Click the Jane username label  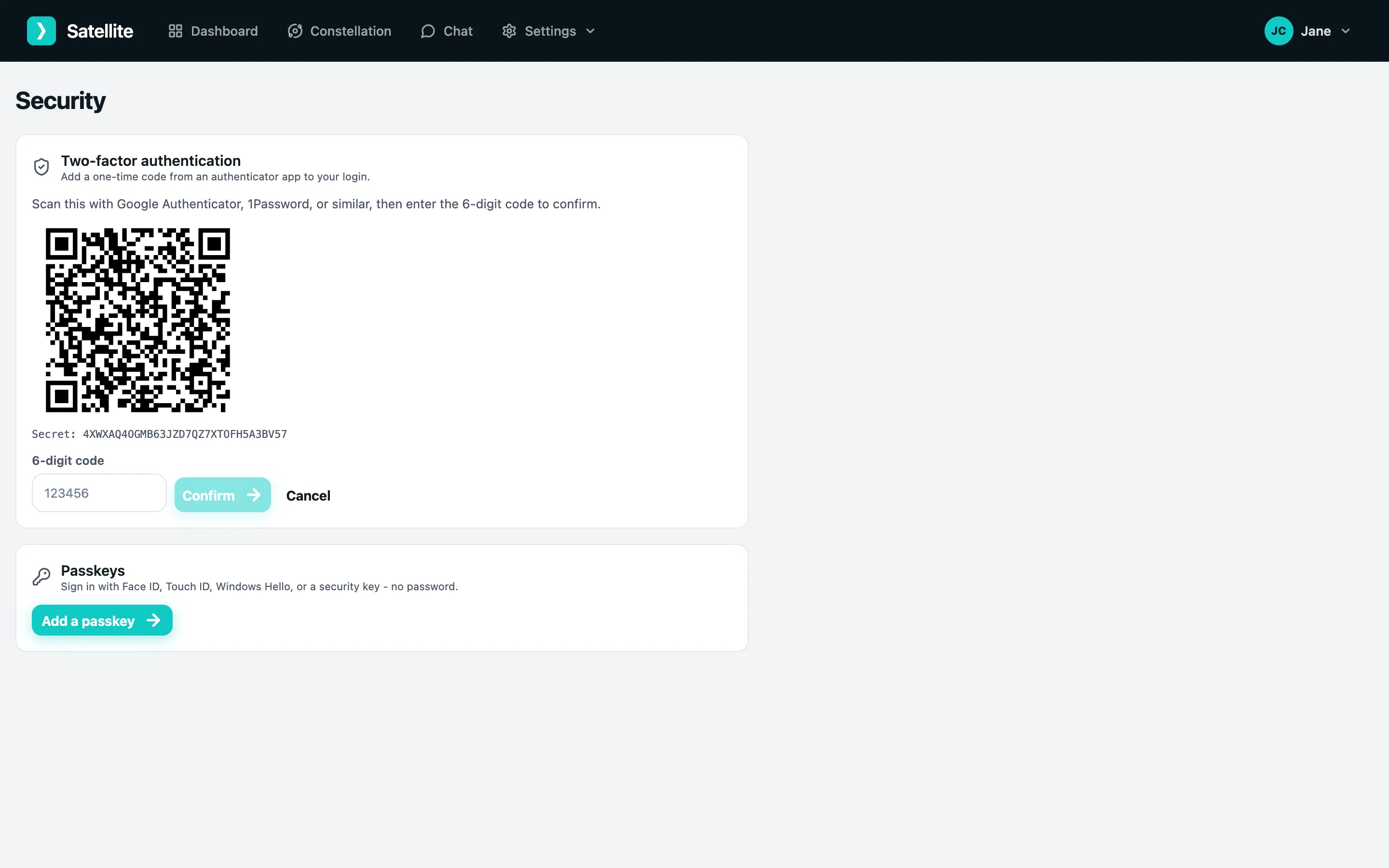tap(1316, 31)
